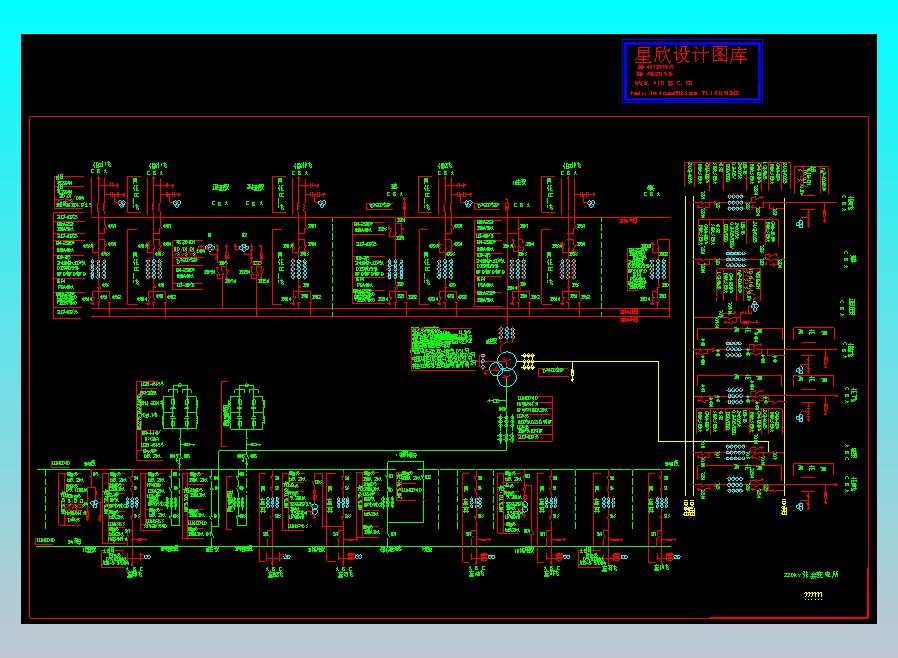This screenshot has height=658, width=898.
Task: Click the green hatched block at the right end of the upper bus
Action: (x=639, y=268)
